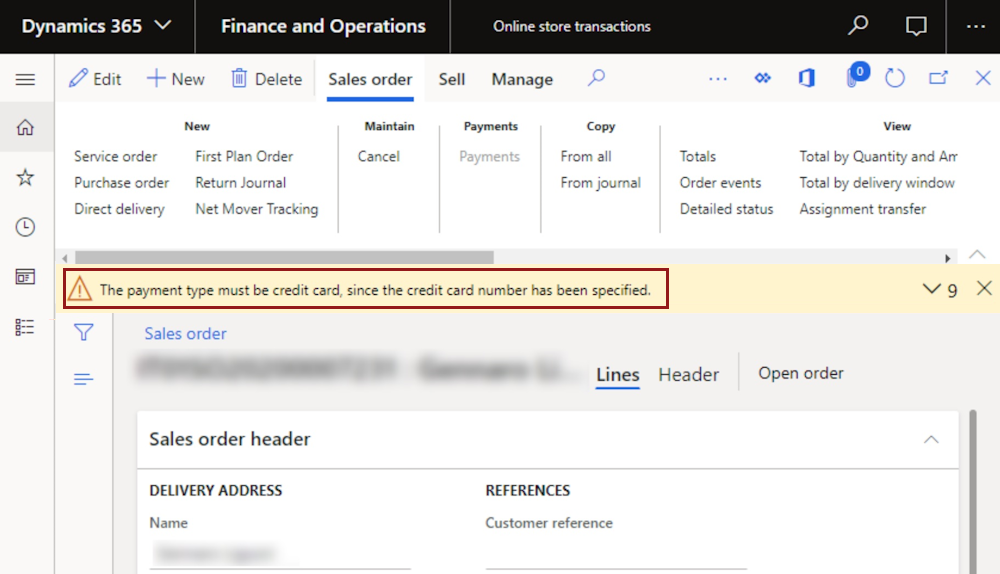Viewport: 1000px width, 574px height.
Task: Select the Sales order tab
Action: click(x=370, y=80)
